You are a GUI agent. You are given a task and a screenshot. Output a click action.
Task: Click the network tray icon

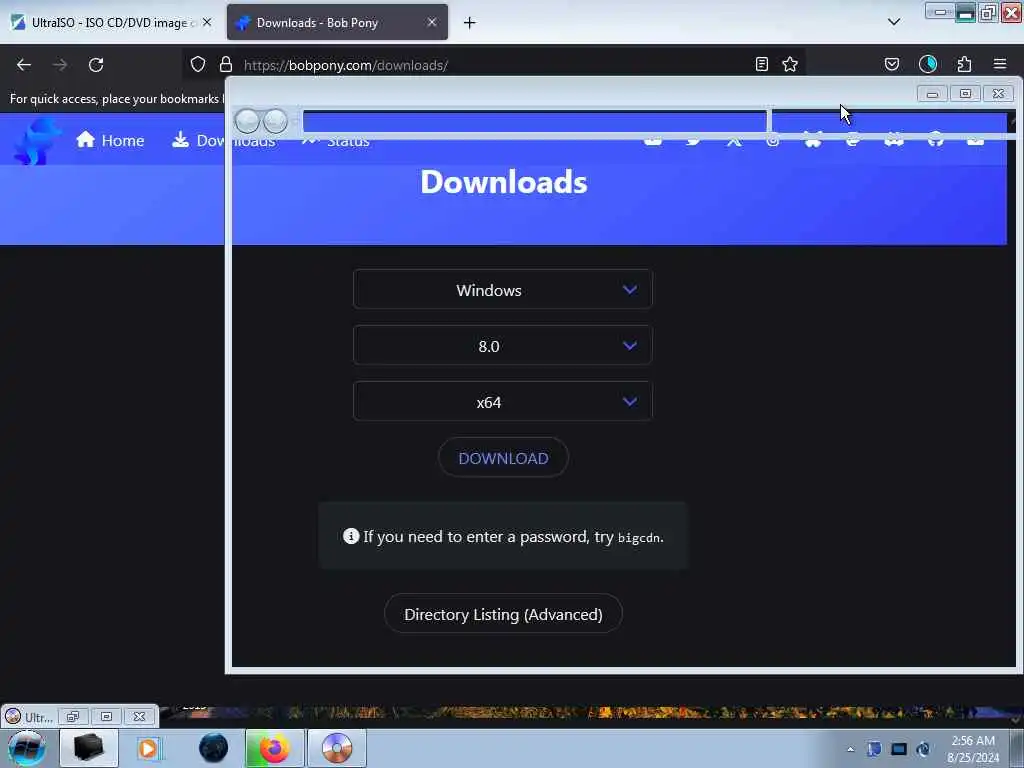tap(899, 750)
